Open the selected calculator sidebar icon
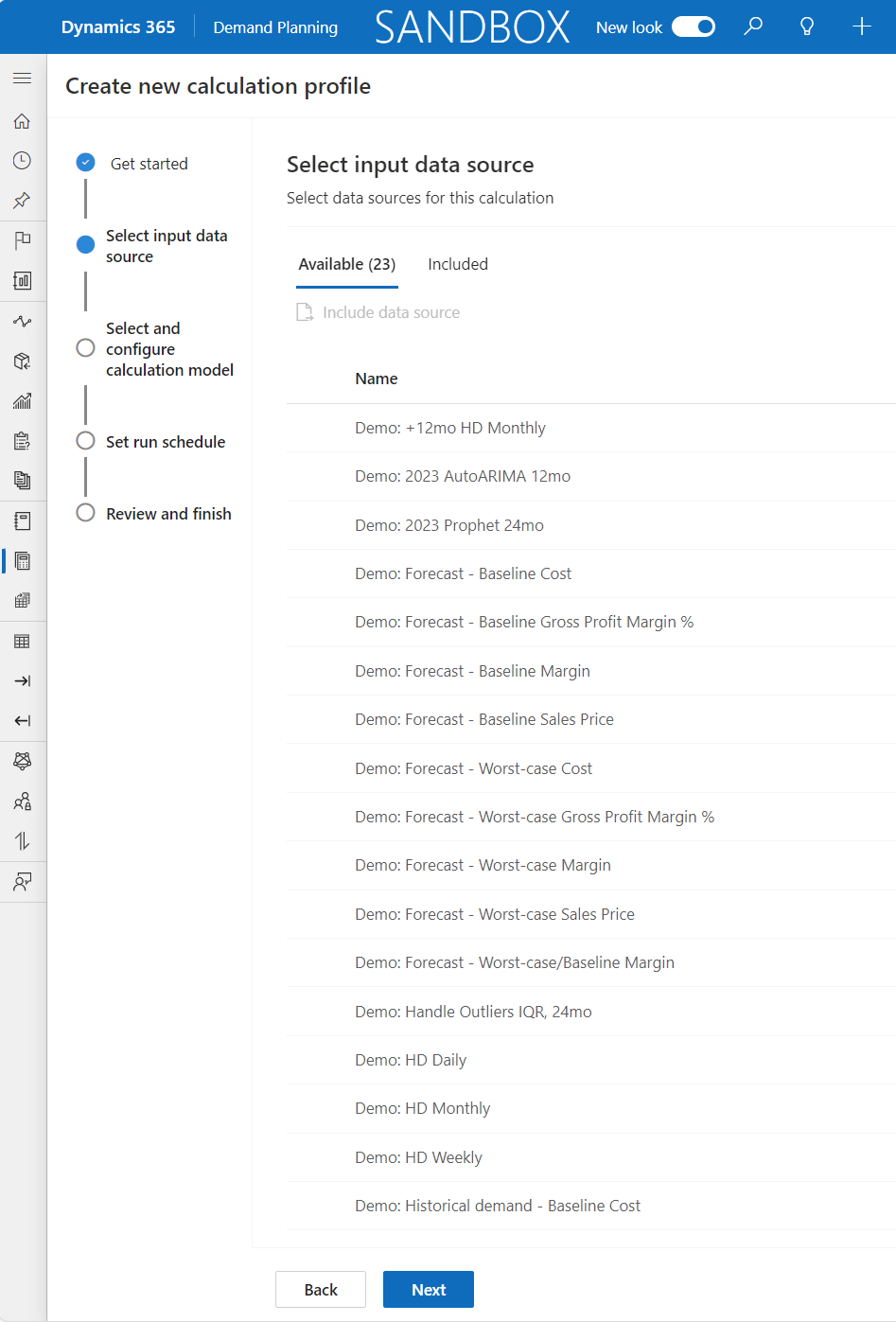896x1322 pixels. coord(23,561)
